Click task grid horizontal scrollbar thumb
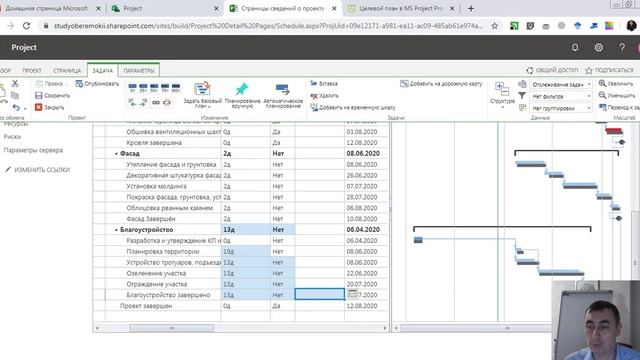Image resolution: width=640 pixels, height=360 pixels. pos(171,328)
